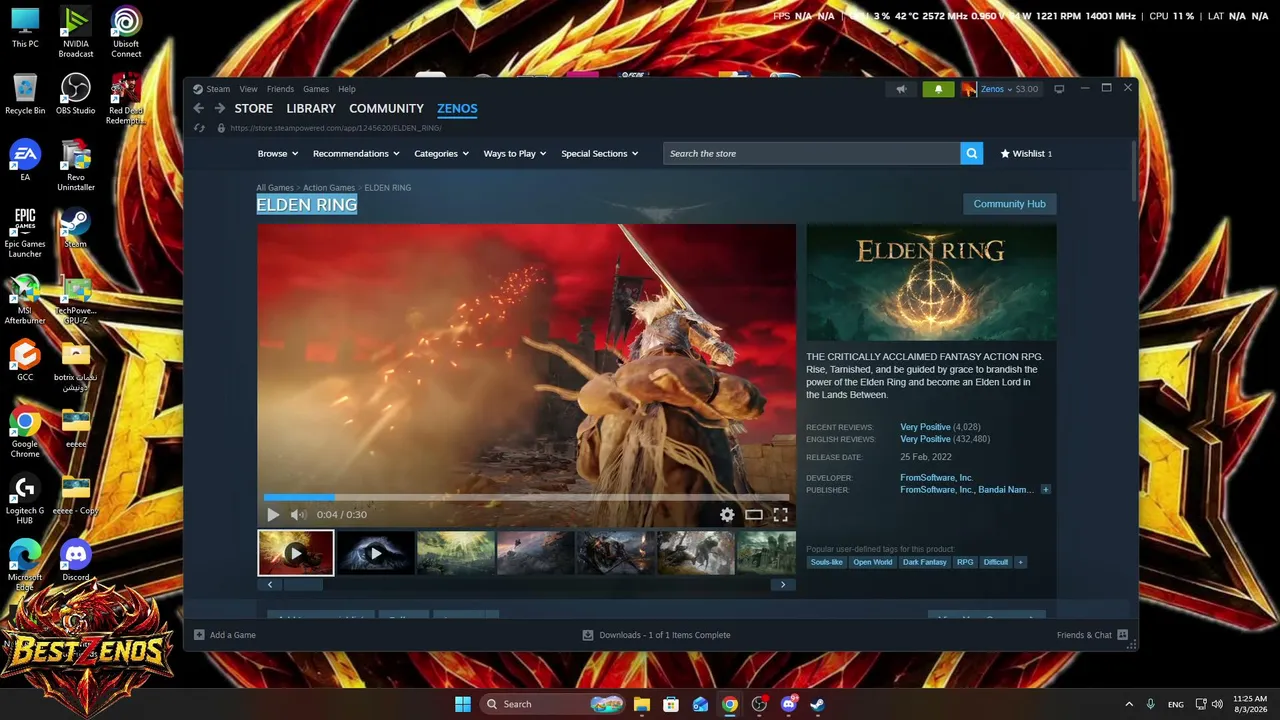Image resolution: width=1280 pixels, height=720 pixels.
Task: Open the MSI Afterburner desktop icon
Action: point(25,299)
